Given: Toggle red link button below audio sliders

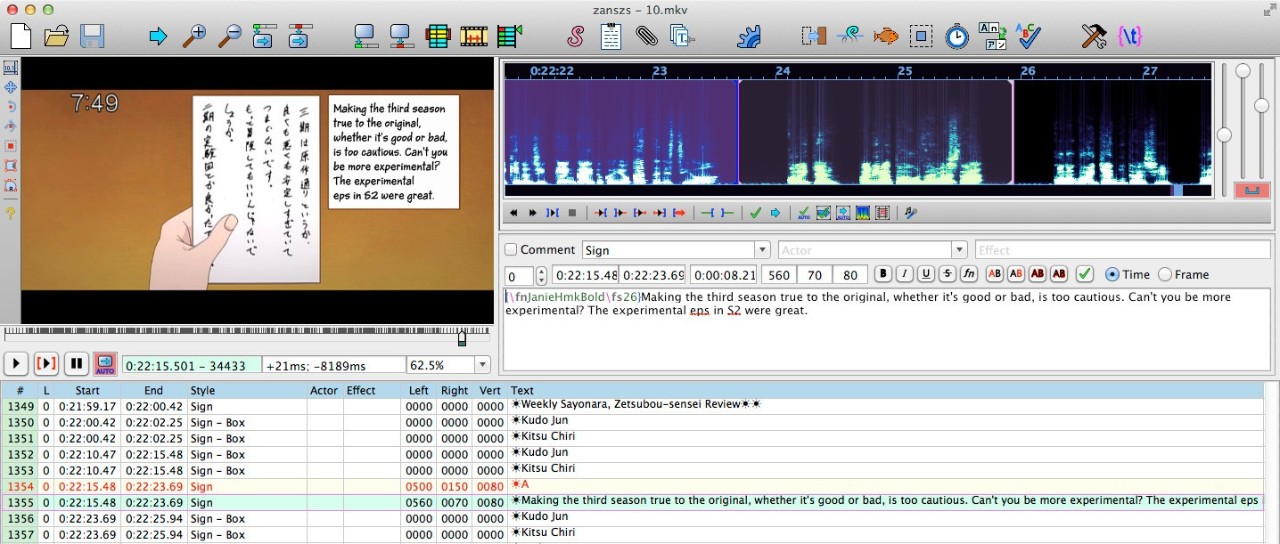Looking at the screenshot, I should (x=1250, y=190).
